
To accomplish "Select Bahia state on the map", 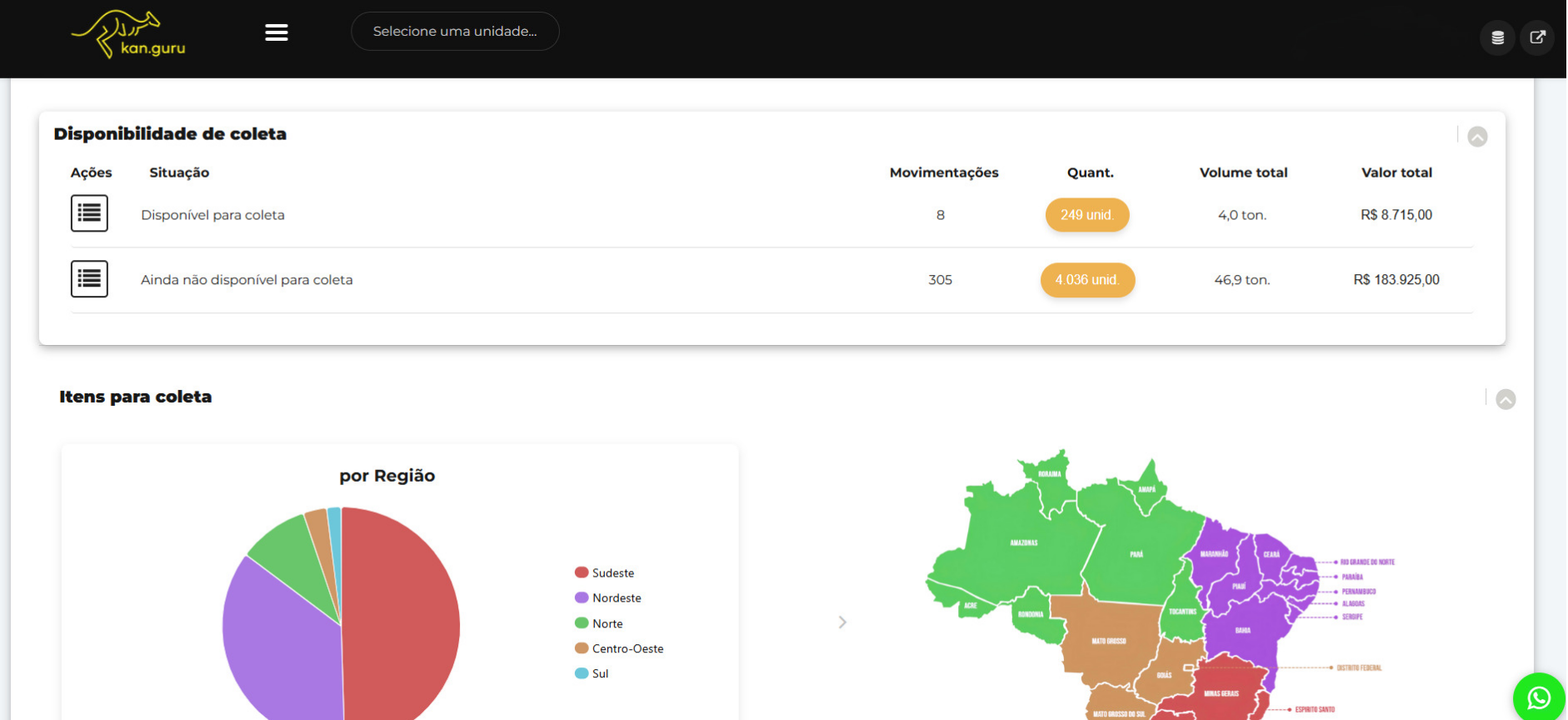I will [x=1242, y=630].
